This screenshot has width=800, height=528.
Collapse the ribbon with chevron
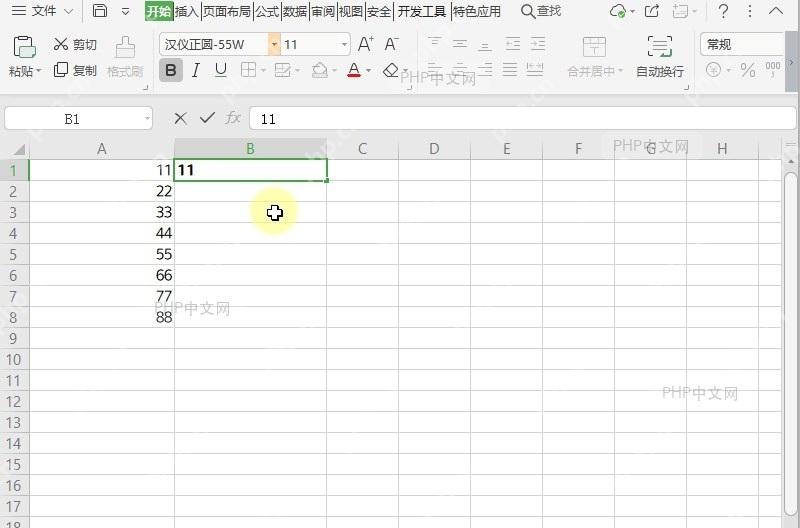pos(776,11)
